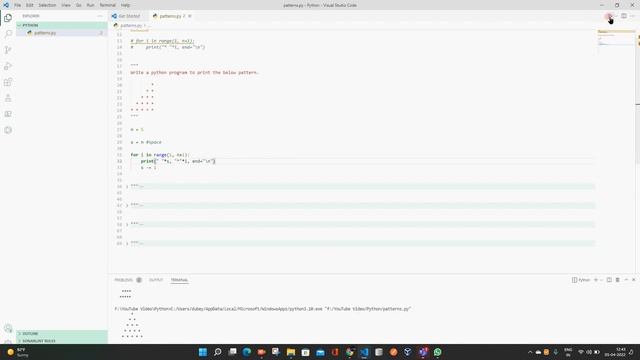Open Chrome from taskbar
Screen dimensions: 640x360
(x=349, y=352)
